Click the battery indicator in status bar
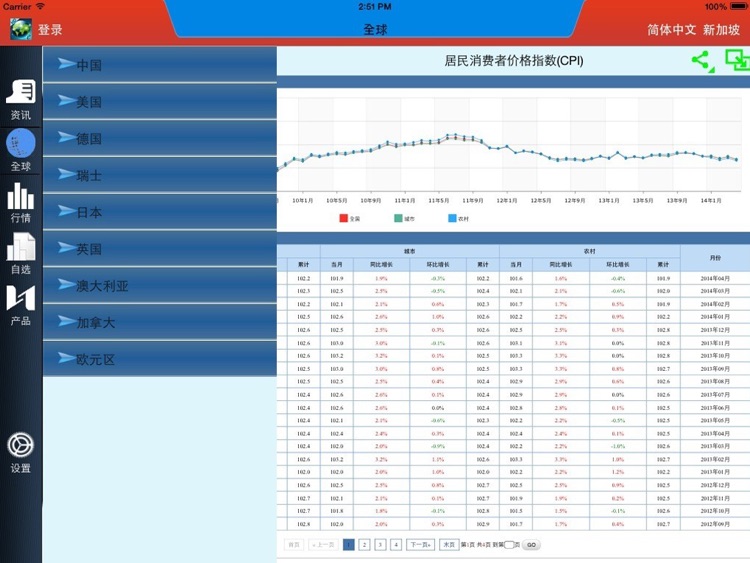Screen dimensions: 750x563 click(739, 6)
